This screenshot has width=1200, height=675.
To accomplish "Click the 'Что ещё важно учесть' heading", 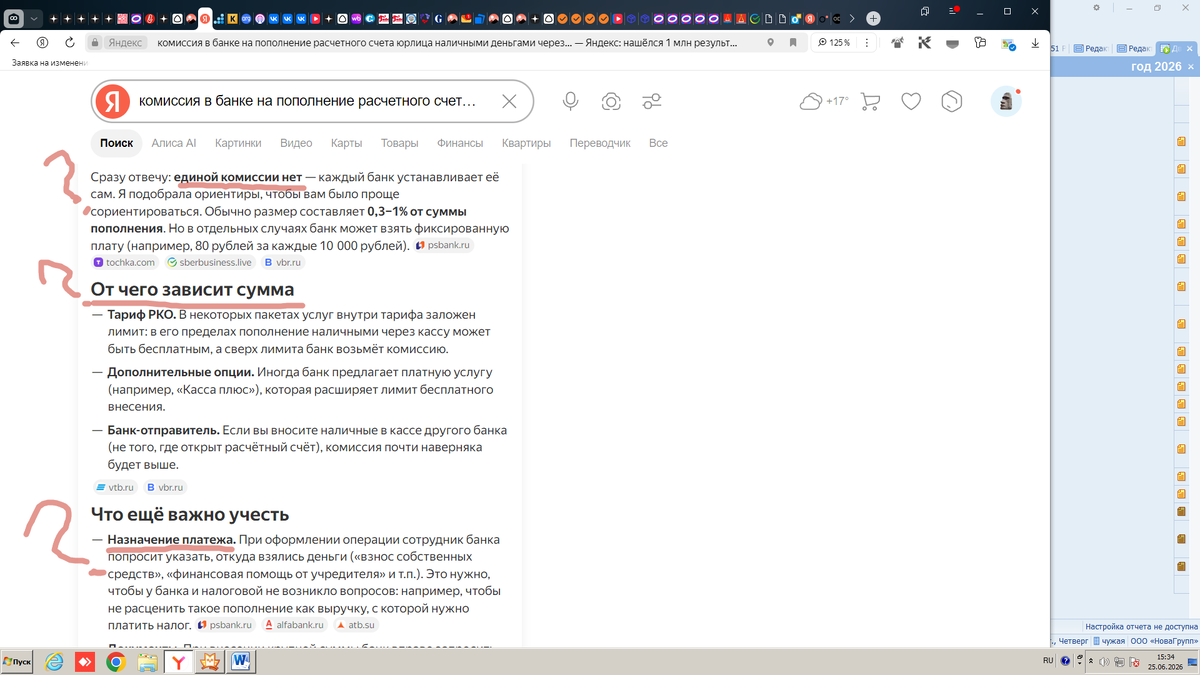I will pyautogui.click(x=190, y=514).
